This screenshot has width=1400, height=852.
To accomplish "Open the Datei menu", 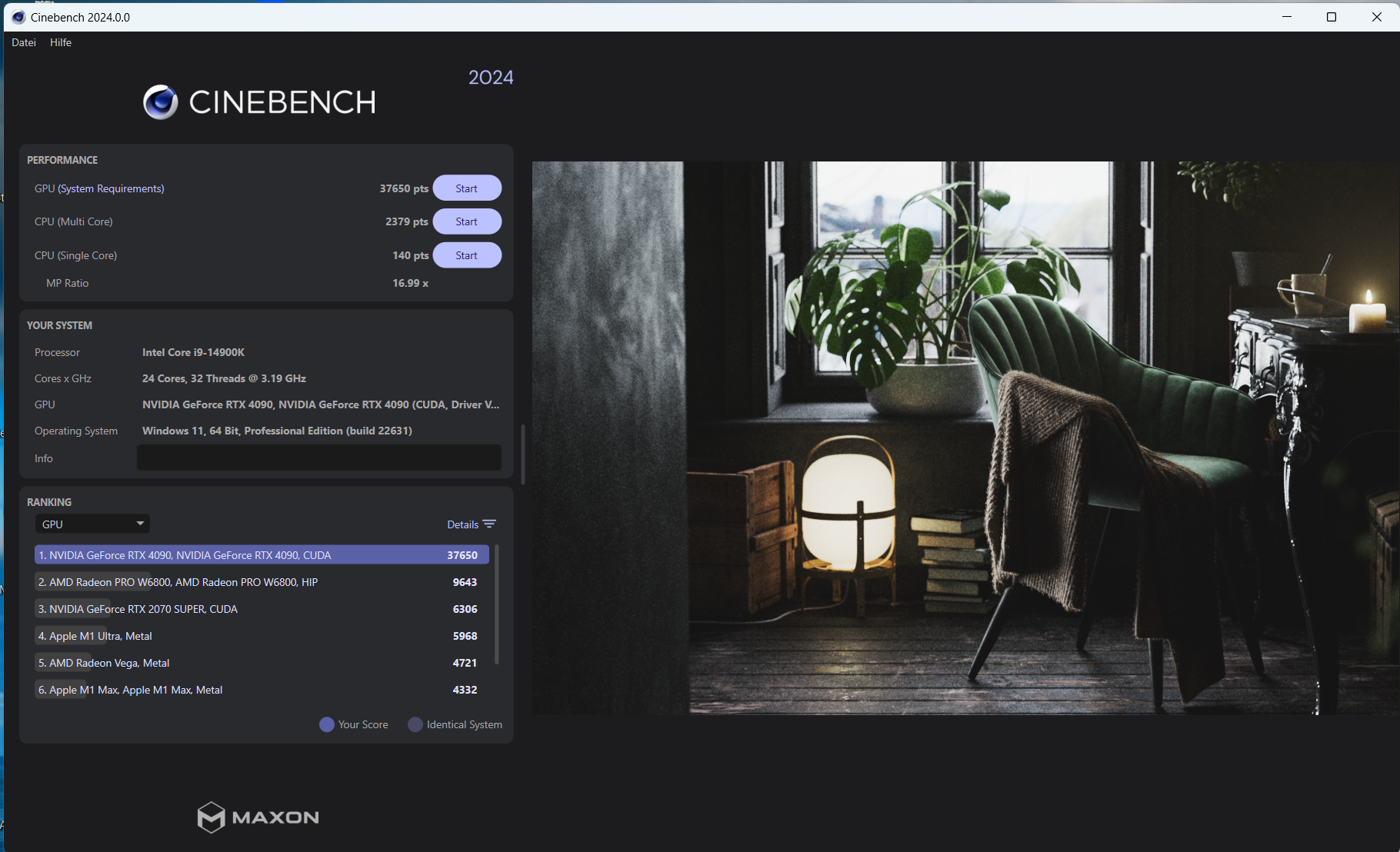I will [x=24, y=42].
